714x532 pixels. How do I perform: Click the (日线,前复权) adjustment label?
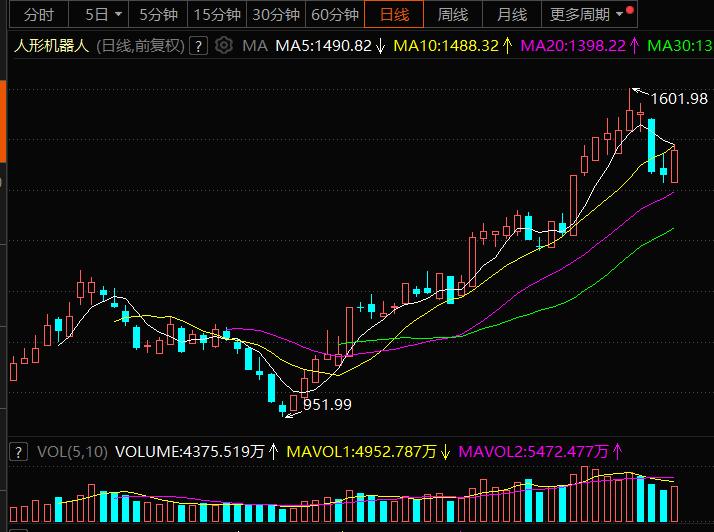coord(140,46)
